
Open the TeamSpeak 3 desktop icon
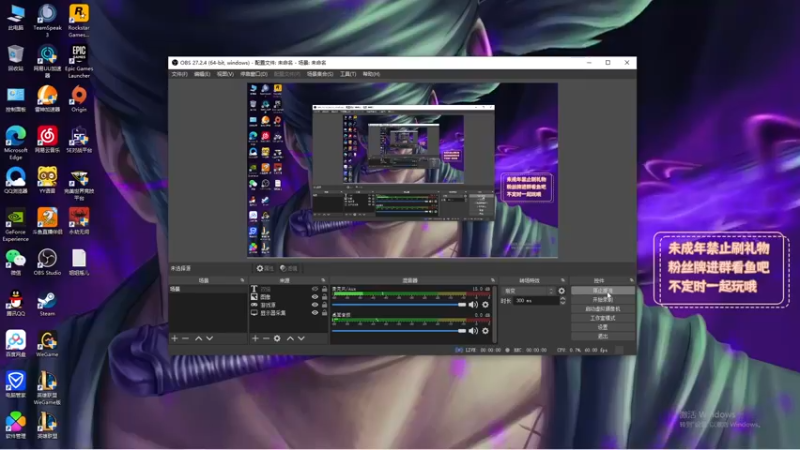47,20
